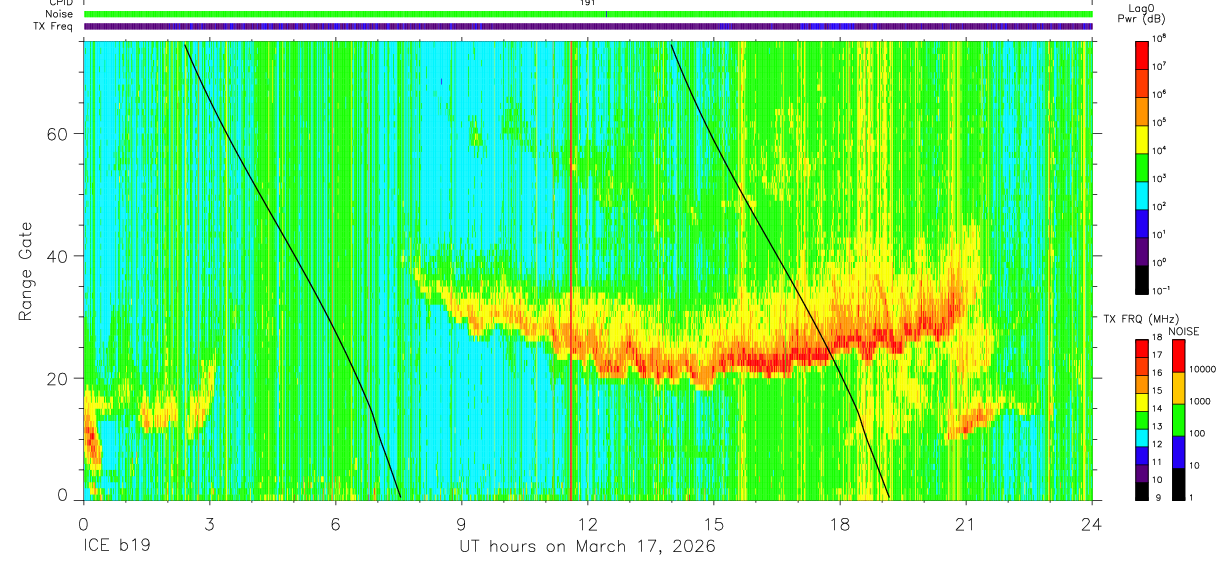
Task: Click the green segment of TX FRQ colorbar
Action: pos(1141,418)
